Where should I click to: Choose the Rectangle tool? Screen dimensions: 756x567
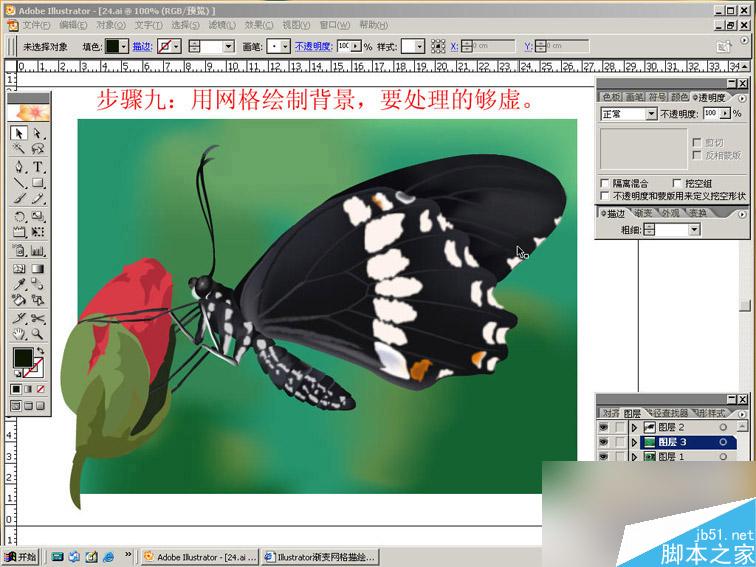click(38, 182)
